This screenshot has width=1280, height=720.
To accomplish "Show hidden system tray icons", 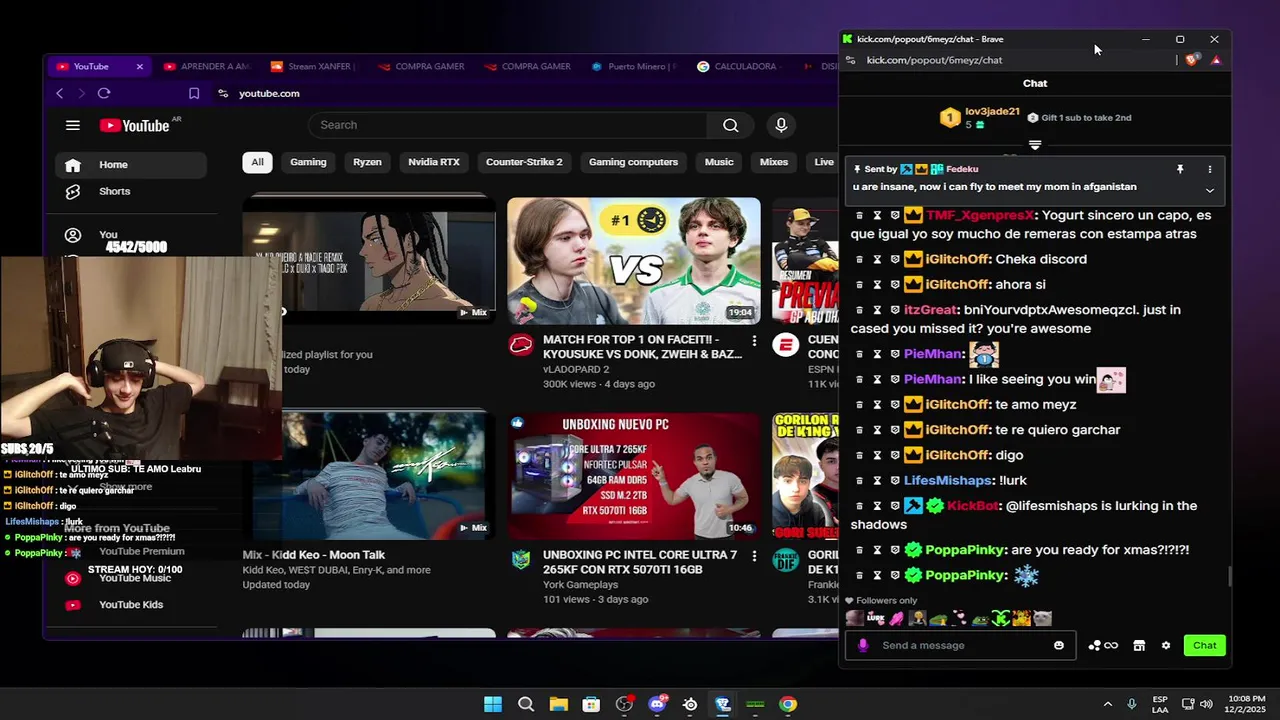I will 1107,704.
